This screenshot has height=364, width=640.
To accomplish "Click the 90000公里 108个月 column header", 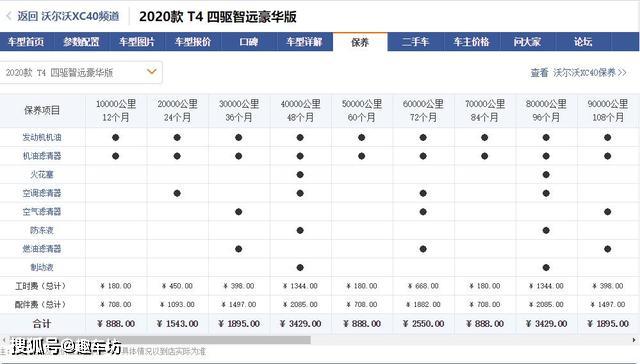I will coord(608,111).
